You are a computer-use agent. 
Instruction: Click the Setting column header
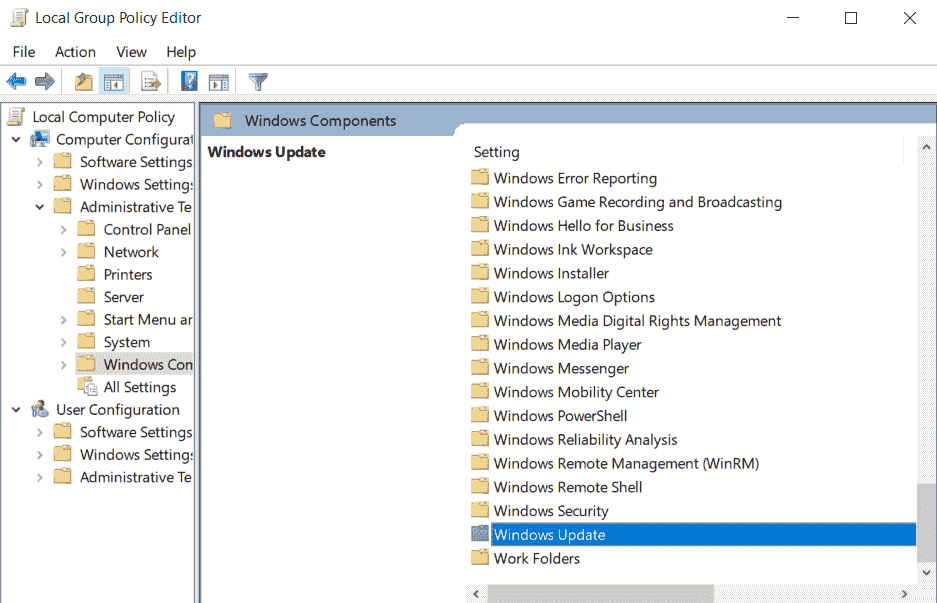[x=497, y=152]
